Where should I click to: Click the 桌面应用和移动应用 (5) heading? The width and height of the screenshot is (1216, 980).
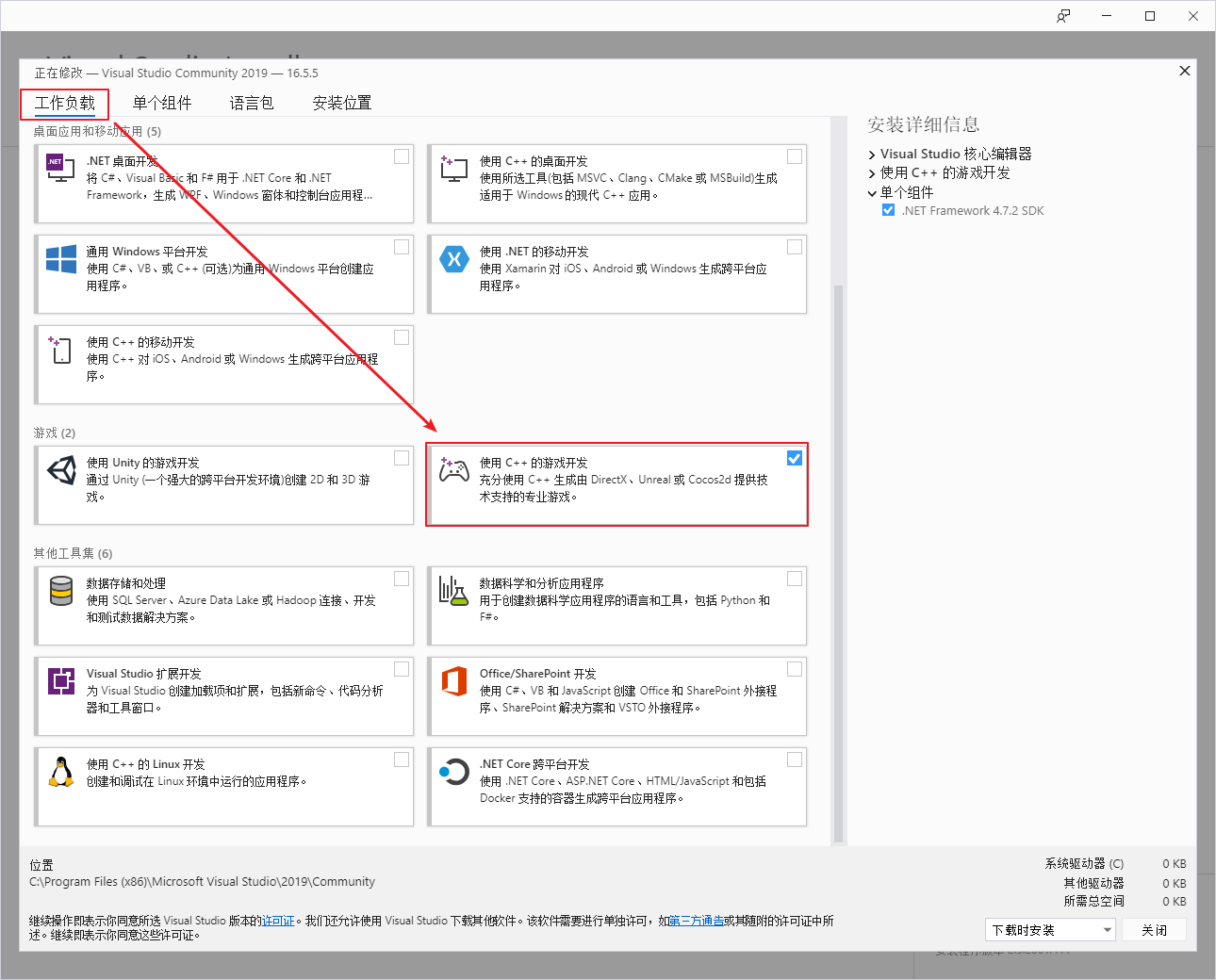98,131
